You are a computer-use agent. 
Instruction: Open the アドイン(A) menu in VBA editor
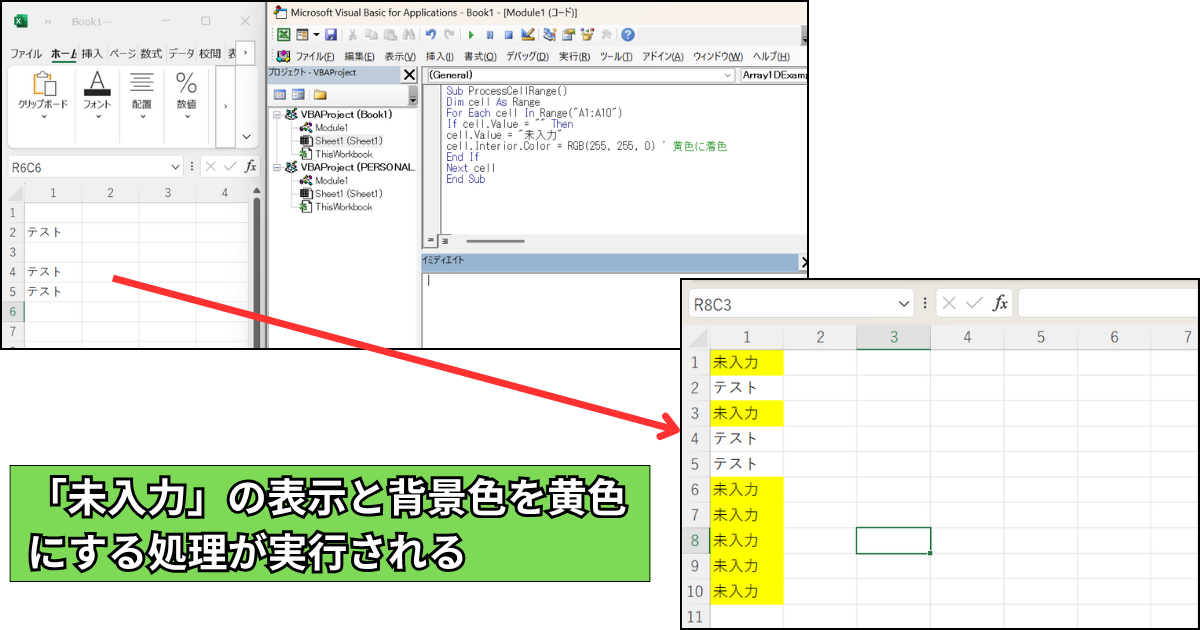[662, 57]
